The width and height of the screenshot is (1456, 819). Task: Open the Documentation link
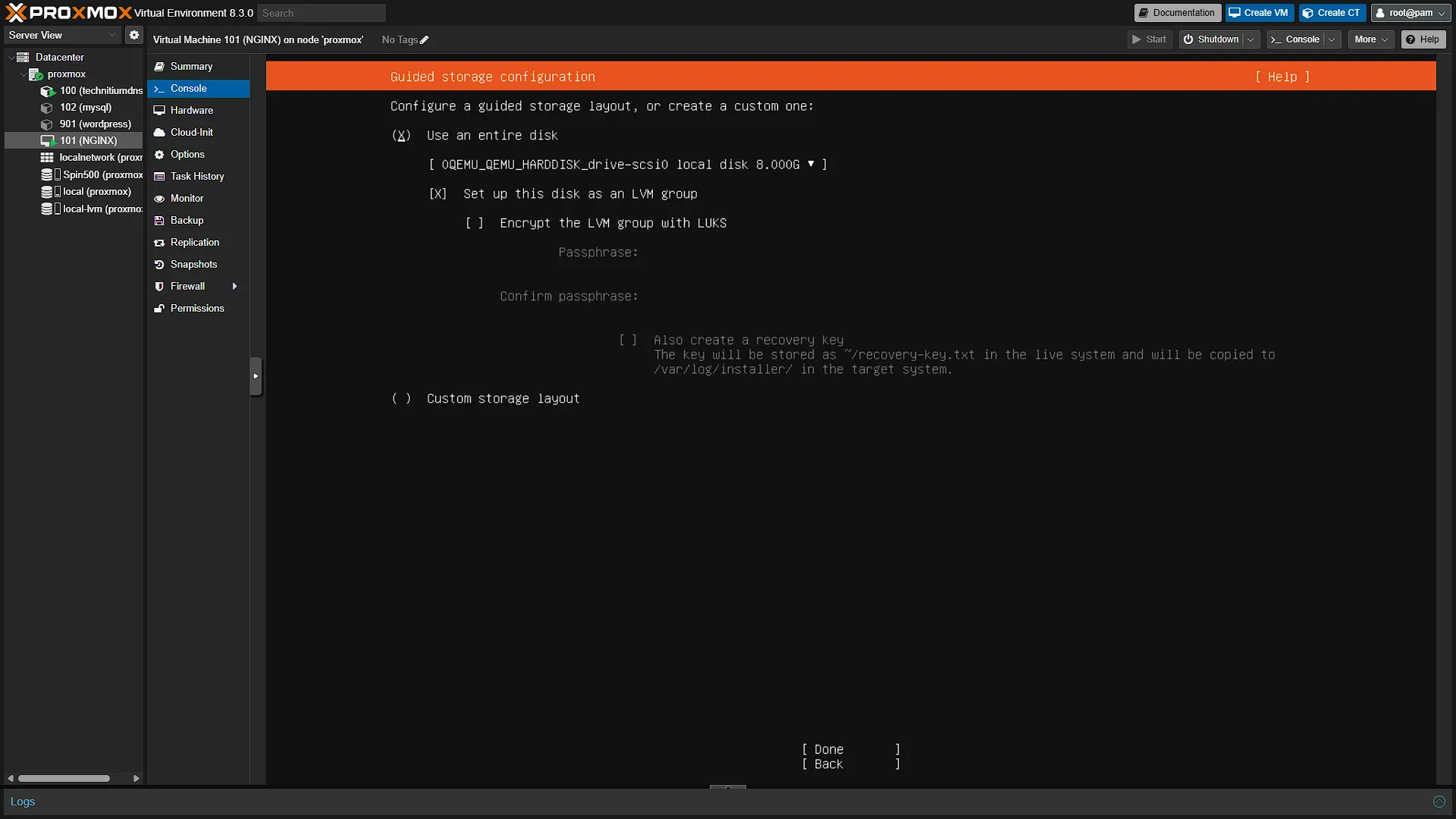[1177, 13]
